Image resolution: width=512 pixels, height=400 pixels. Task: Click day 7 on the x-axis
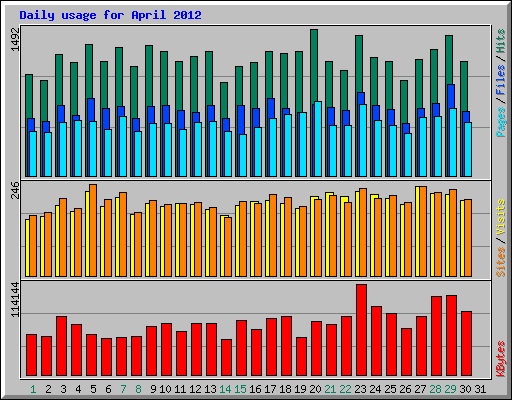click(x=123, y=389)
